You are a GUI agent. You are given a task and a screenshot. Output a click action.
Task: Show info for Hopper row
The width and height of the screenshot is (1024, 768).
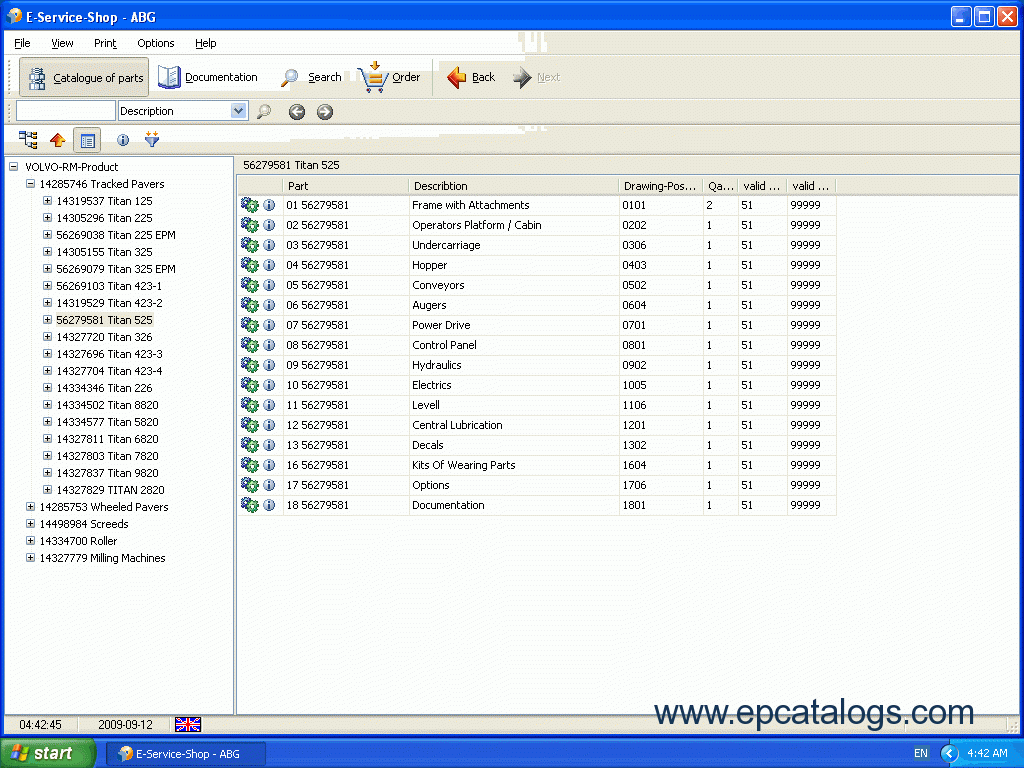coord(269,265)
